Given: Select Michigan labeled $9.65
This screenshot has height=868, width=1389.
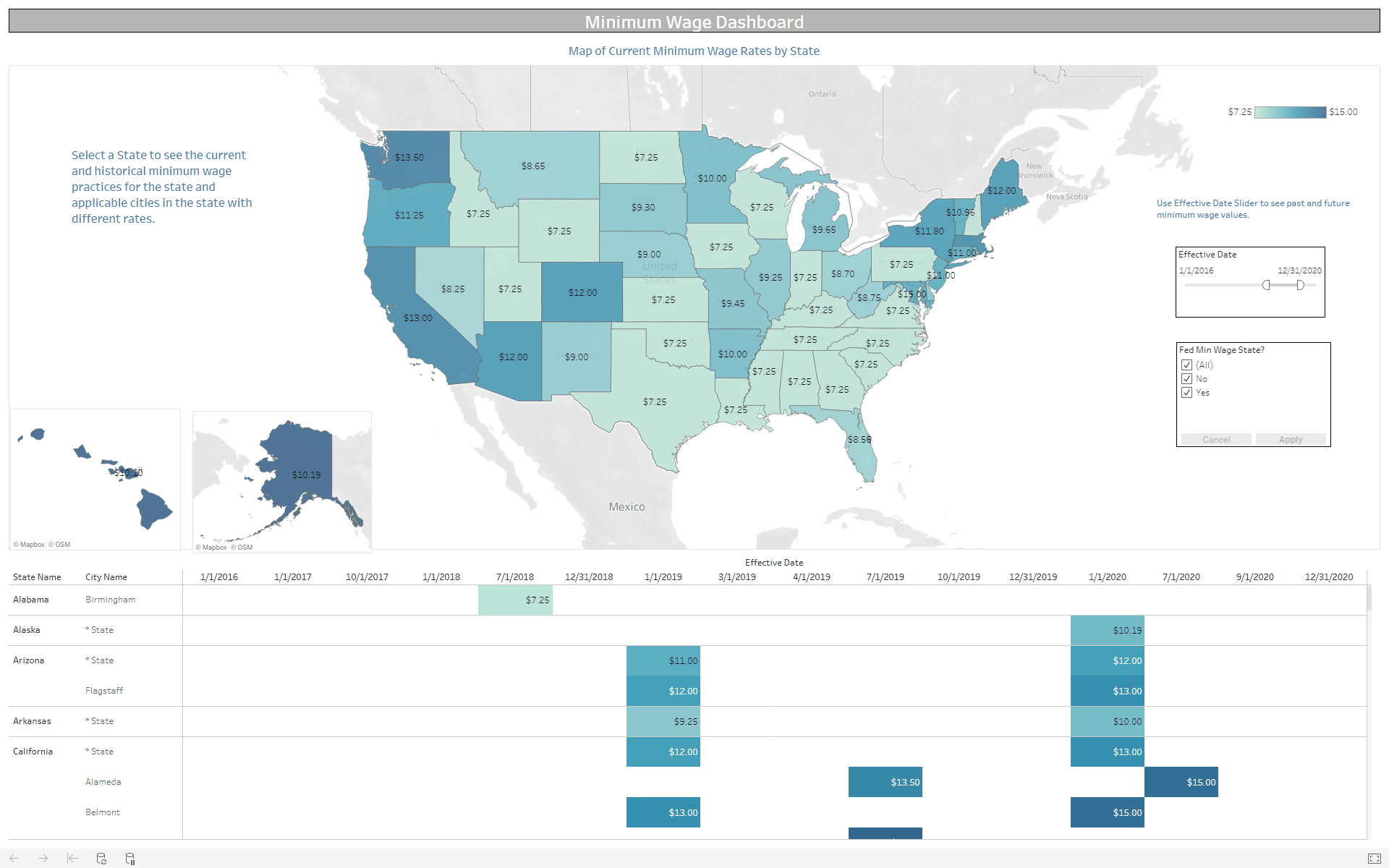Looking at the screenshot, I should pos(824,229).
